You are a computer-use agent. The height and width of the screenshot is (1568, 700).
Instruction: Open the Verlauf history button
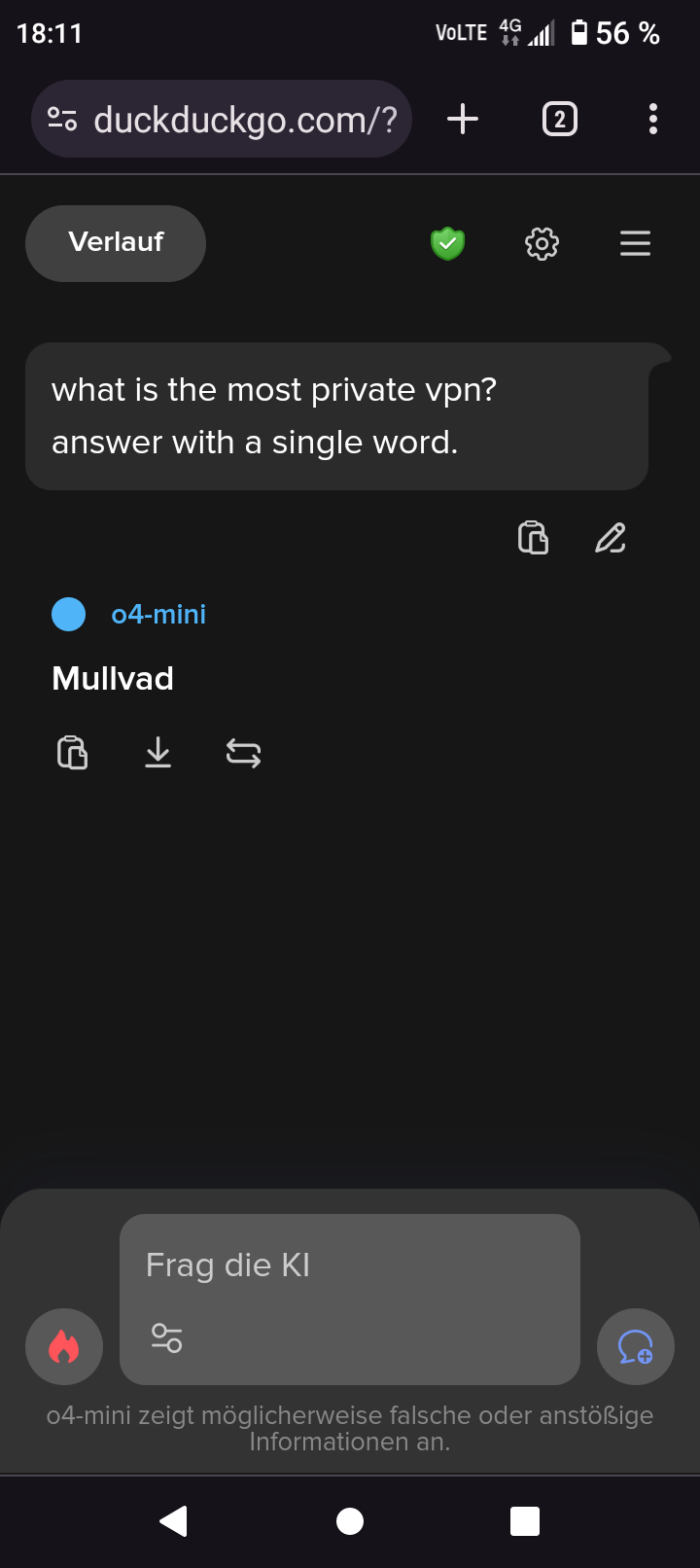click(x=116, y=243)
